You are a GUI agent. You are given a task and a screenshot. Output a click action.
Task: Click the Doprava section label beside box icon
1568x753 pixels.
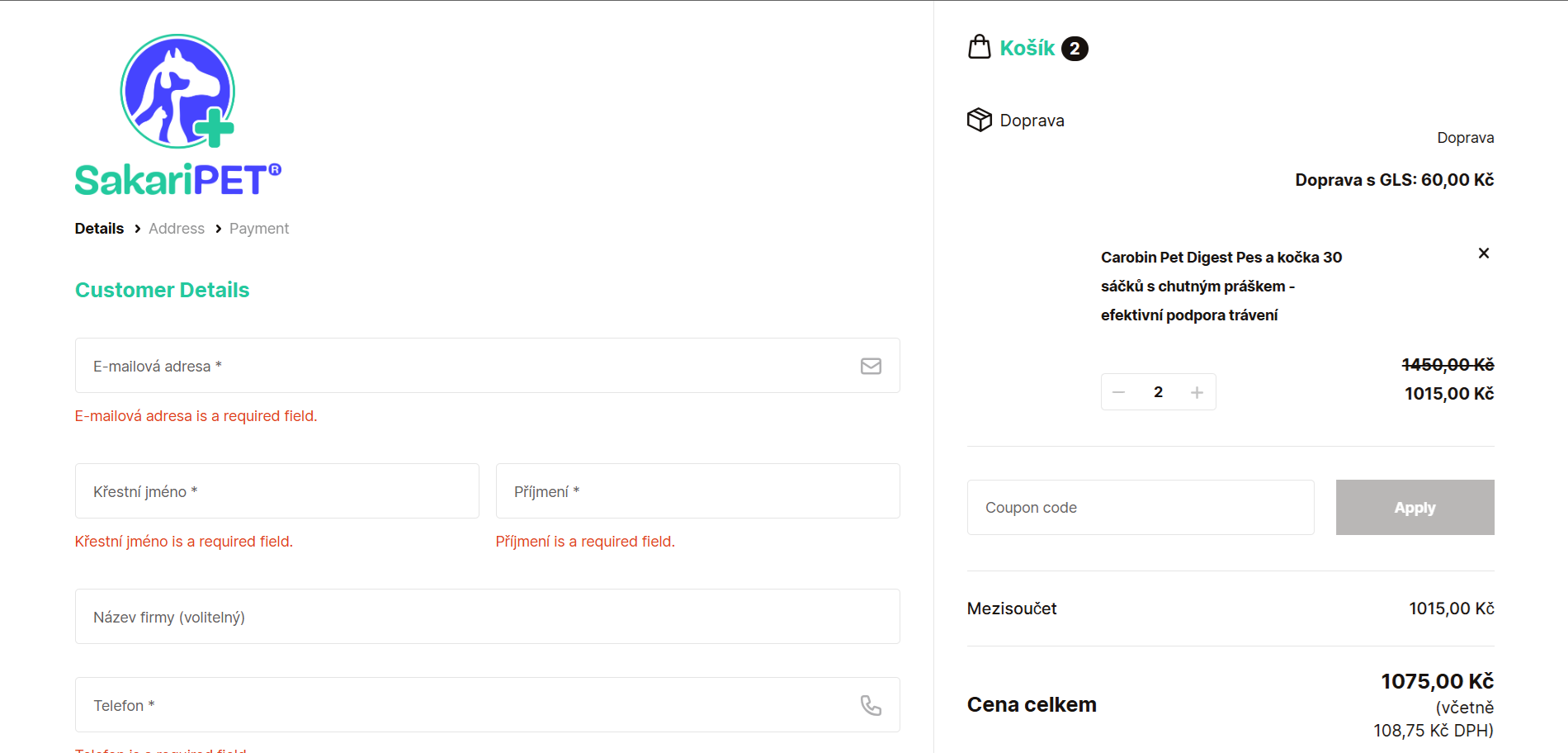click(1032, 121)
